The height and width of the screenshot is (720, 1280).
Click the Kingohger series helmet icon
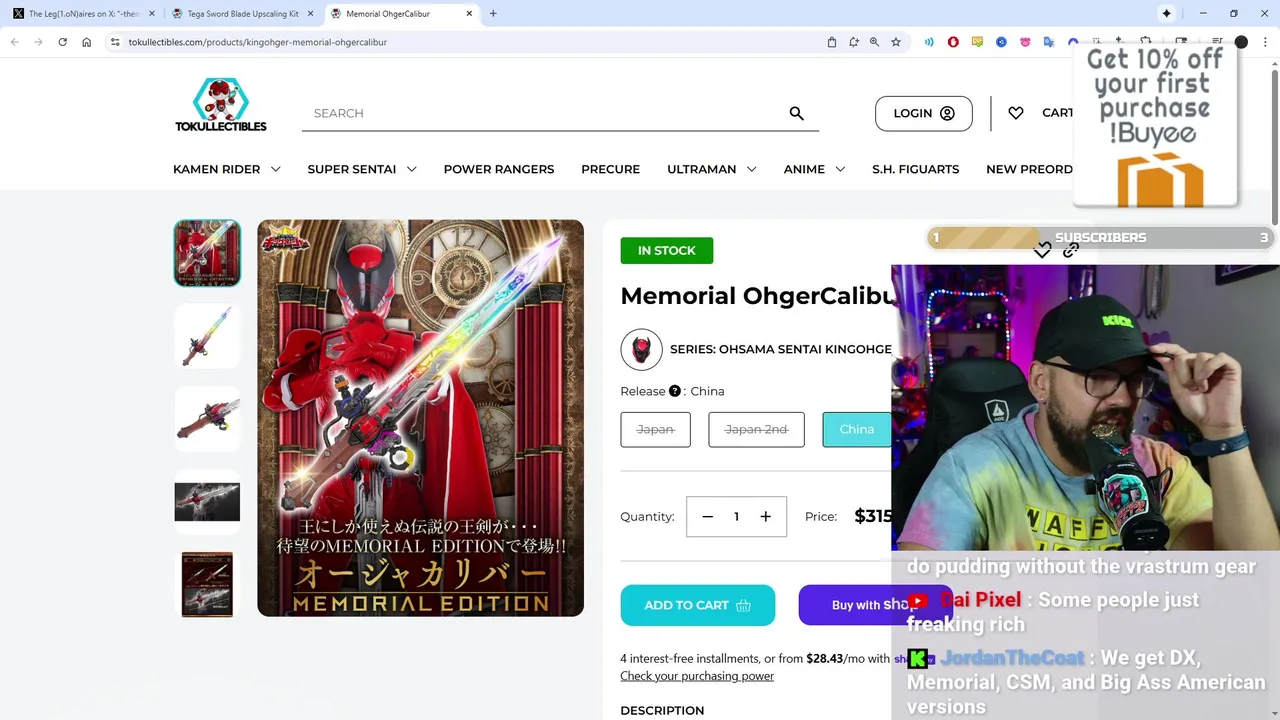point(641,349)
